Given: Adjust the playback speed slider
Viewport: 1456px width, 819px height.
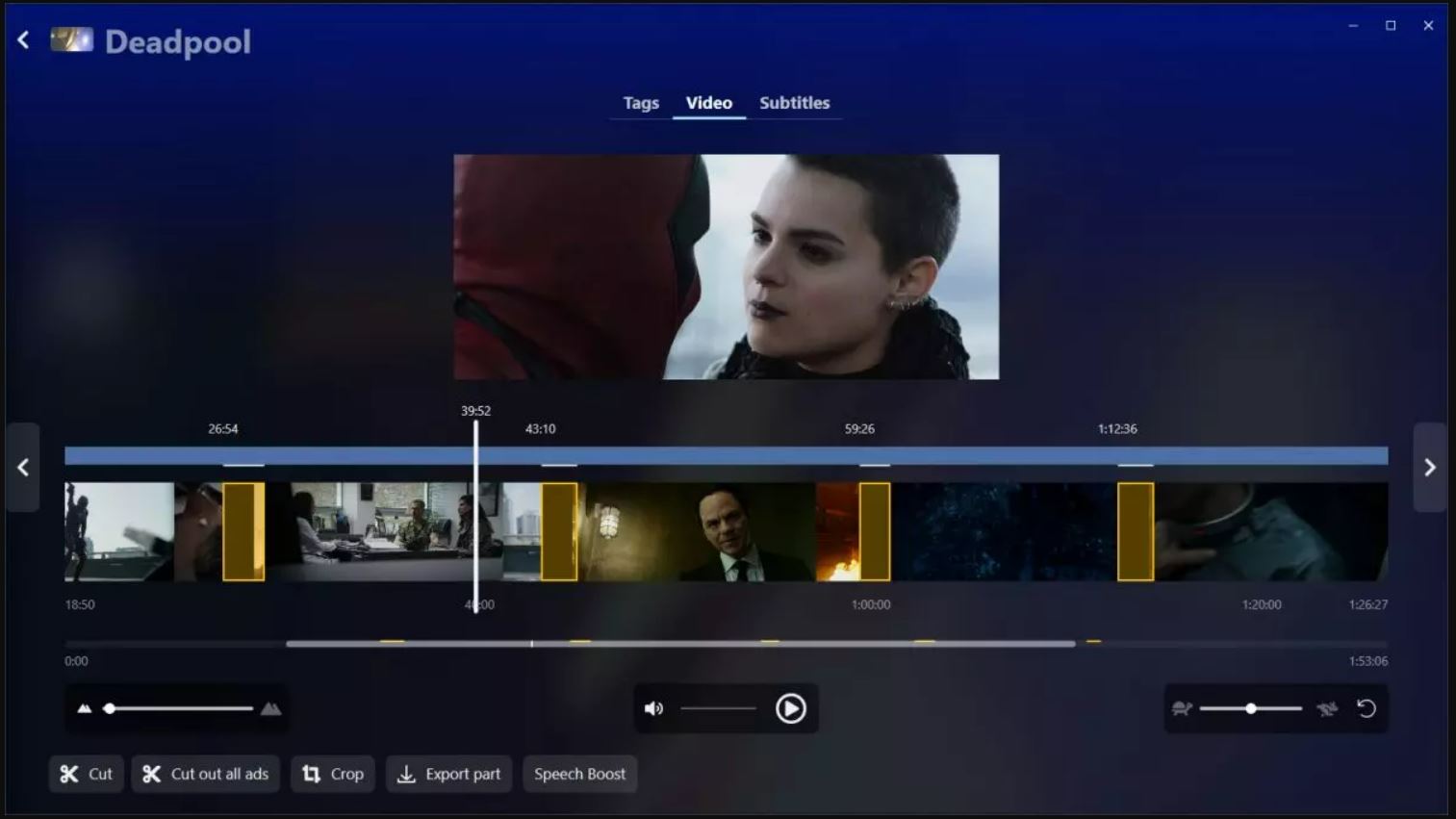Looking at the screenshot, I should point(1251,709).
